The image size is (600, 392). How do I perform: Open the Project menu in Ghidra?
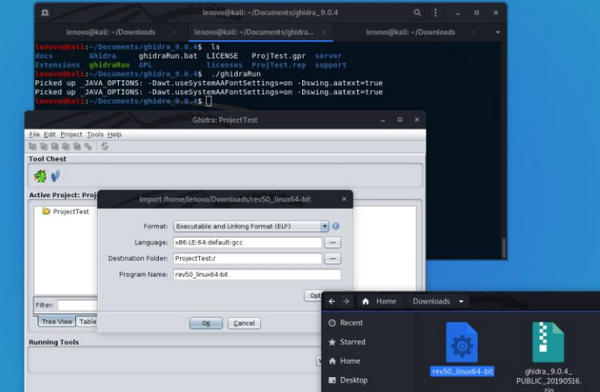coord(71,134)
